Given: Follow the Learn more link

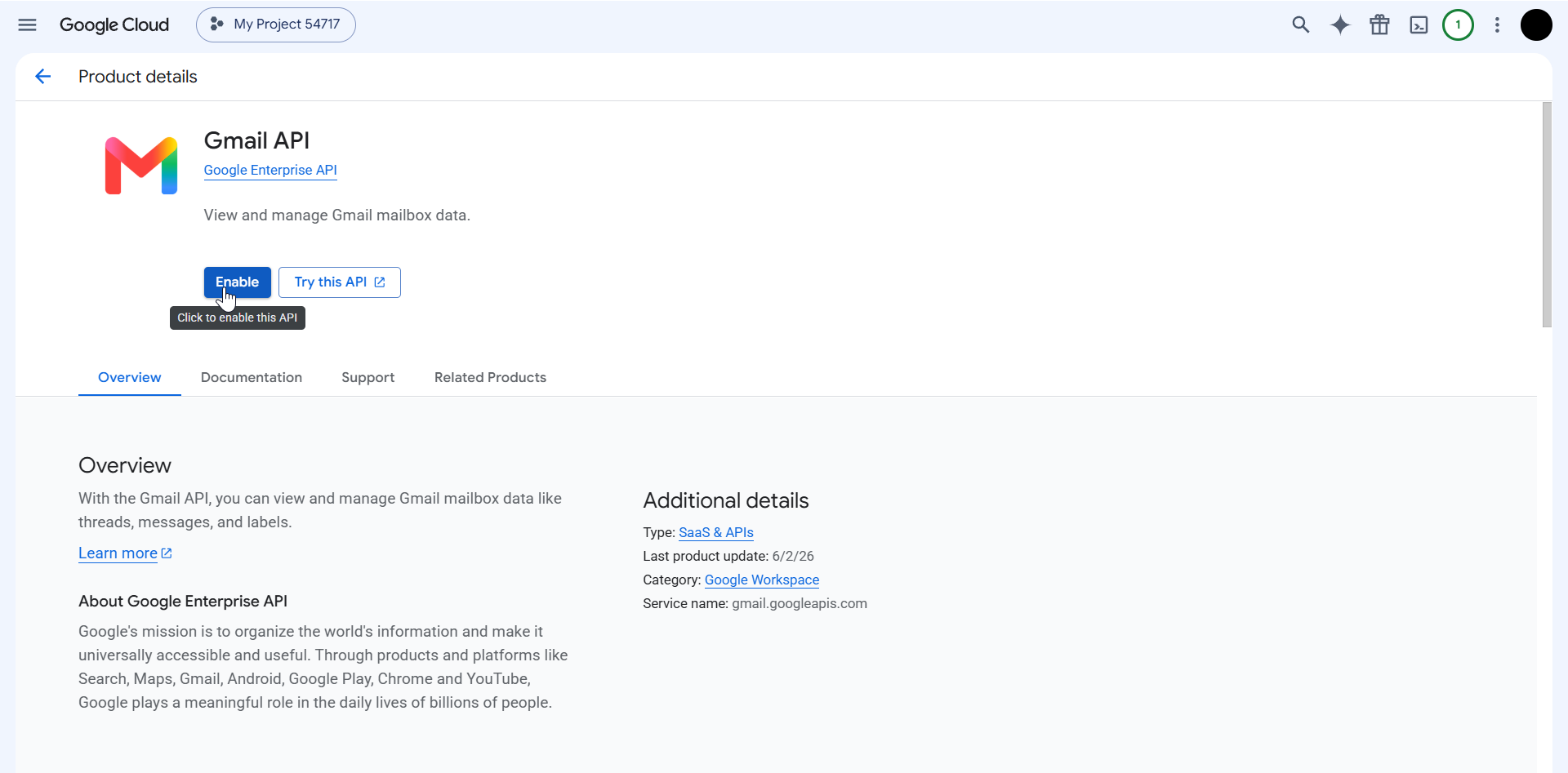Looking at the screenshot, I should click(125, 553).
